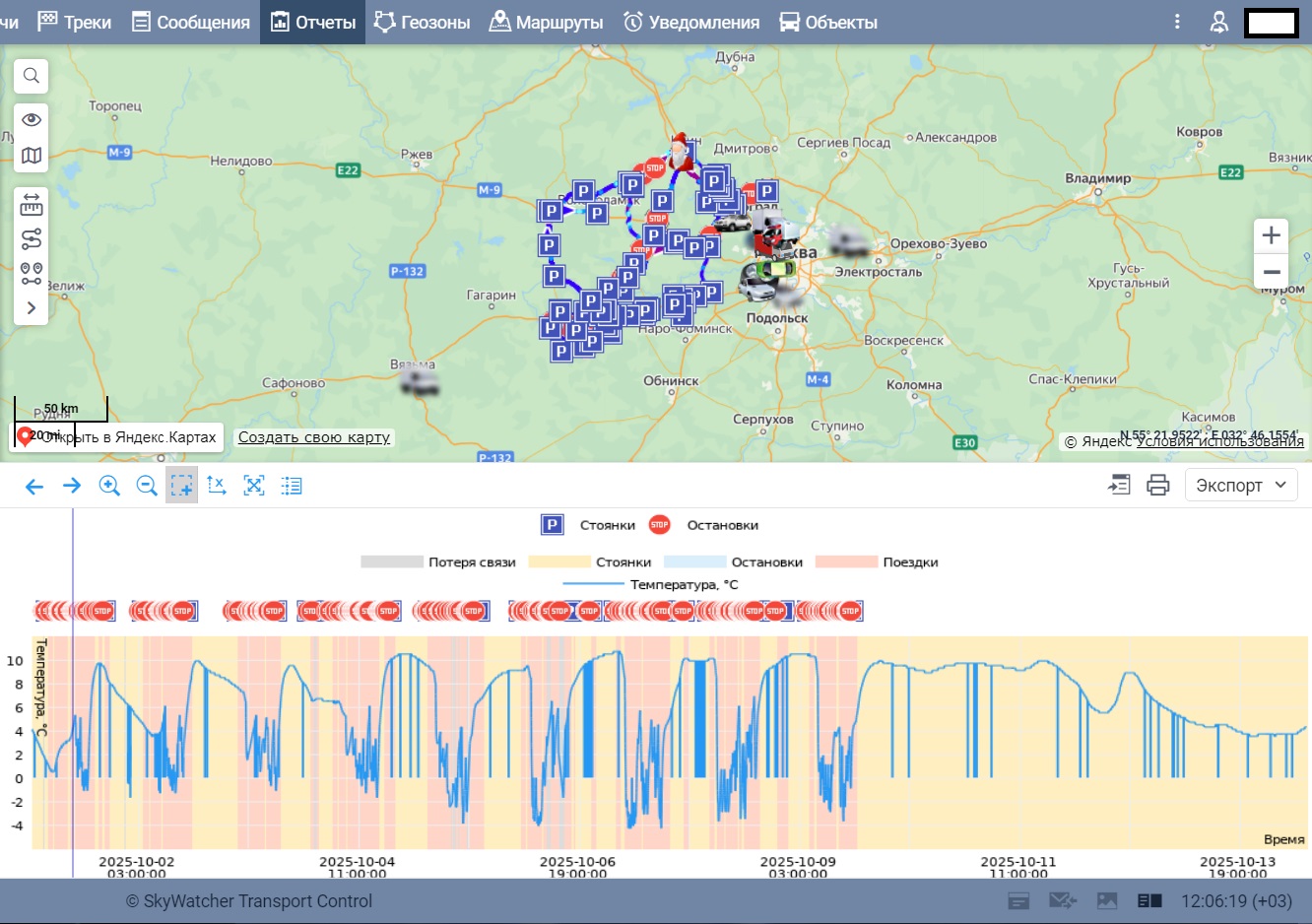Zoom in on the map with plus button

click(1271, 235)
